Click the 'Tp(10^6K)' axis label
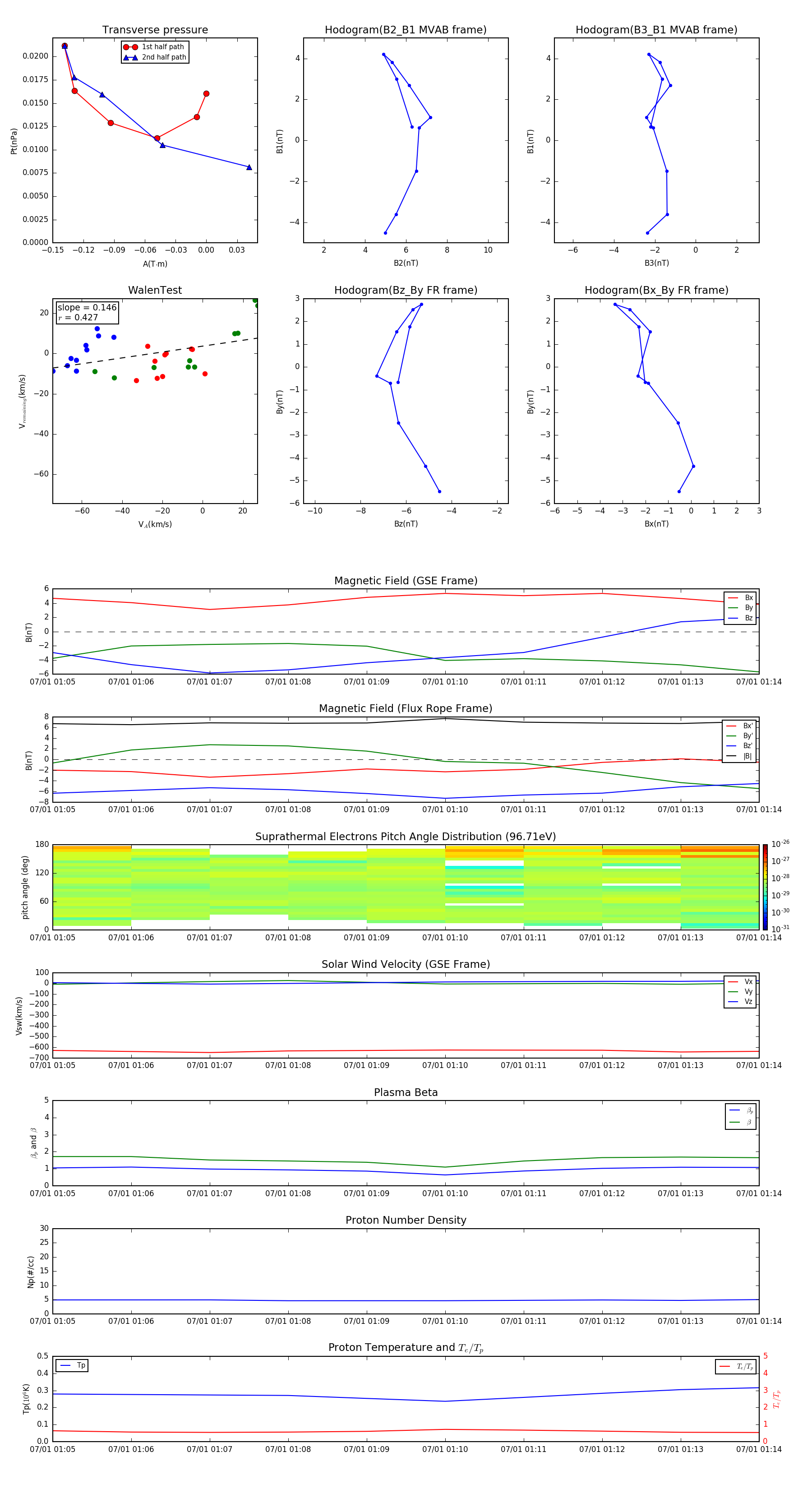The width and height of the screenshot is (812, 1489). pyautogui.click(x=26, y=1399)
